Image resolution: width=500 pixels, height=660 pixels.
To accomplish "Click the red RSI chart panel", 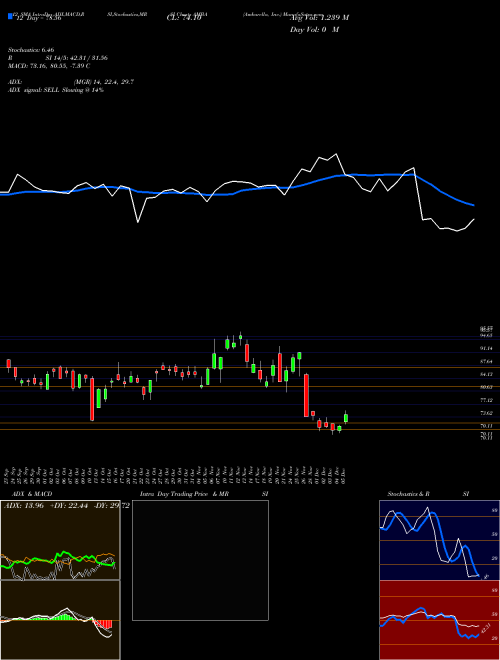I will click(x=439, y=620).
